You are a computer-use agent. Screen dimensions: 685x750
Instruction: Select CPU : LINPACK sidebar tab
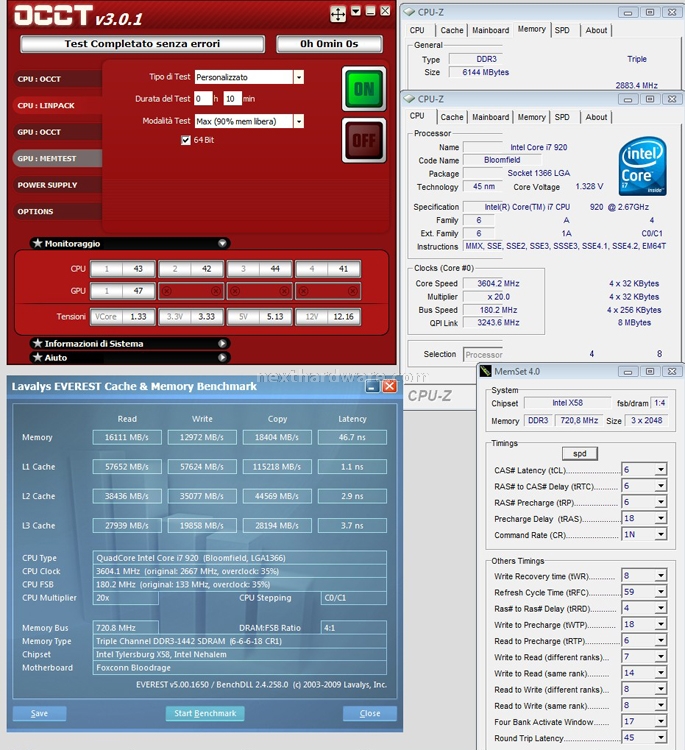[x=57, y=105]
